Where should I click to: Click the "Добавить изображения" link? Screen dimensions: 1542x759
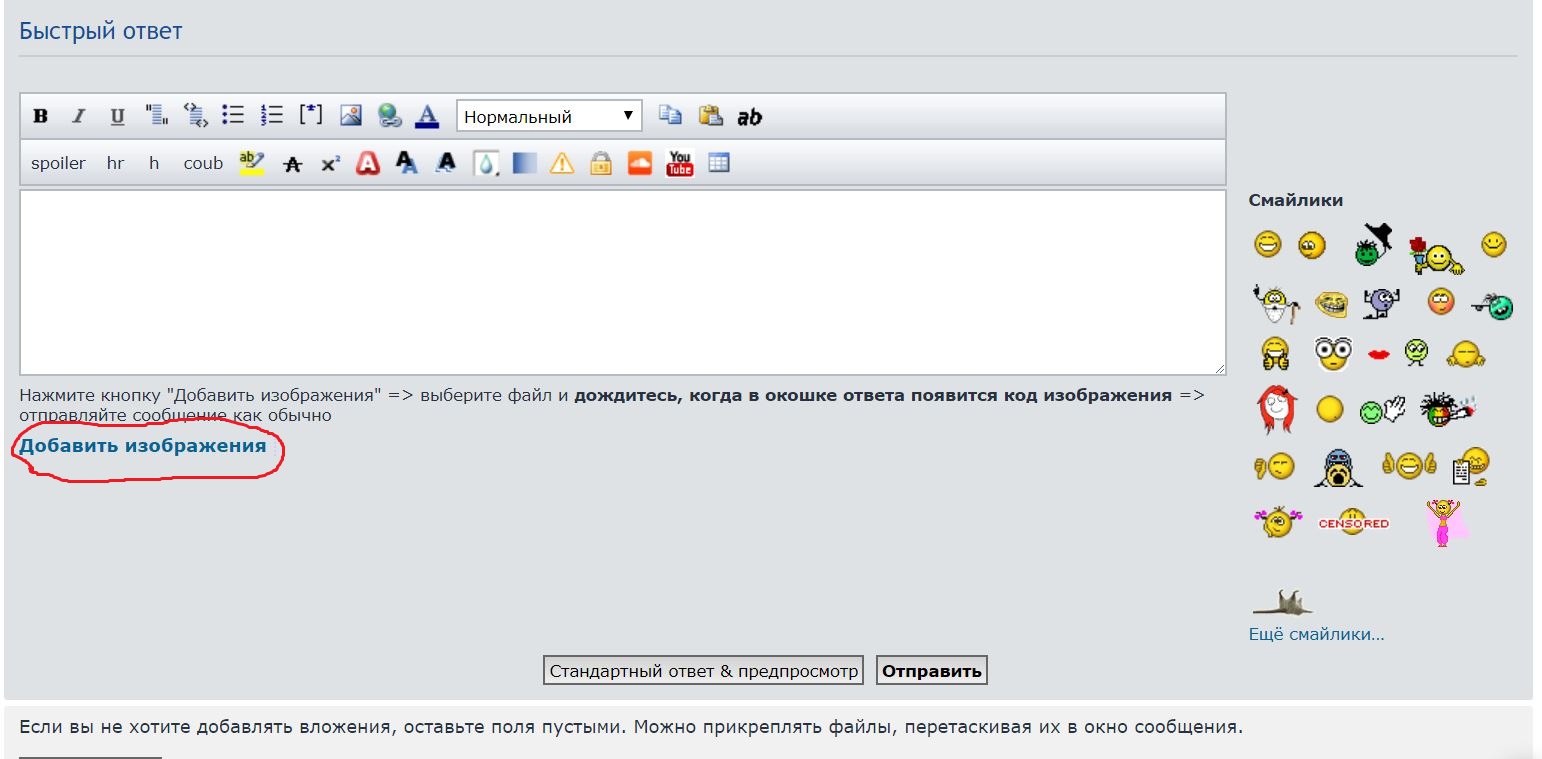(x=143, y=446)
